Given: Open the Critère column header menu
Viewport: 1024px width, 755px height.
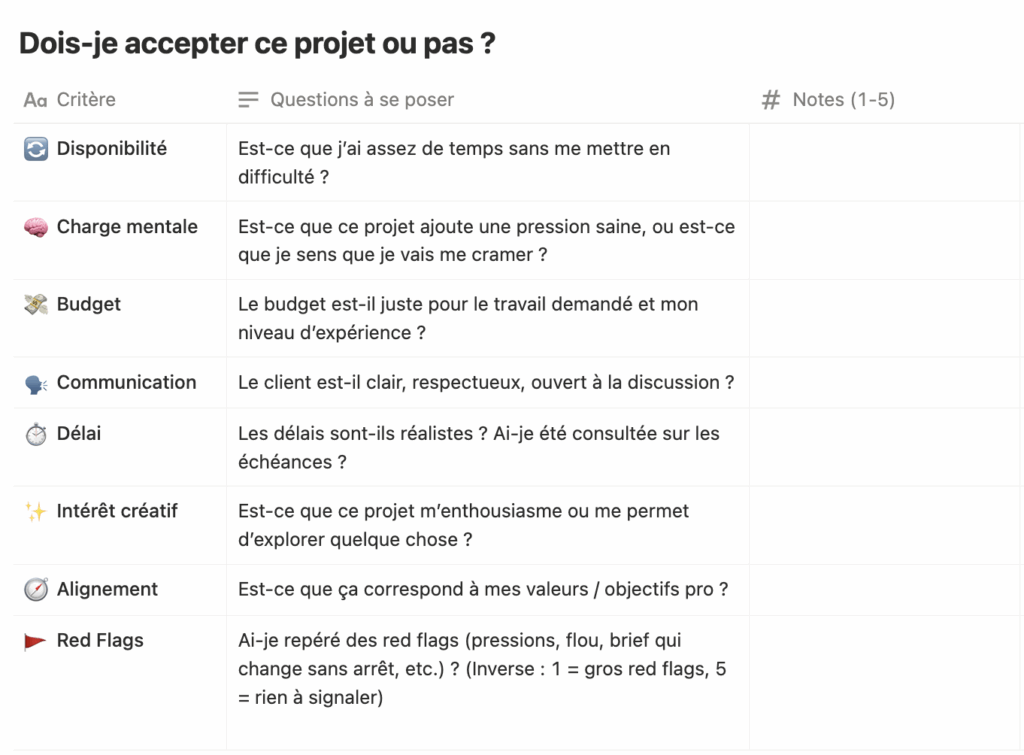Looking at the screenshot, I should (x=85, y=100).
